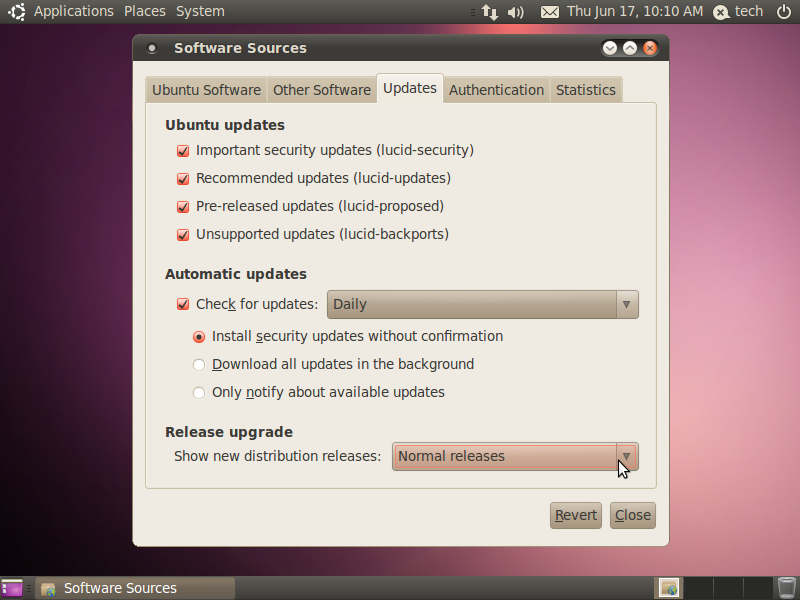Select Install security updates without confirmation
The image size is (800, 600).
[x=199, y=337]
